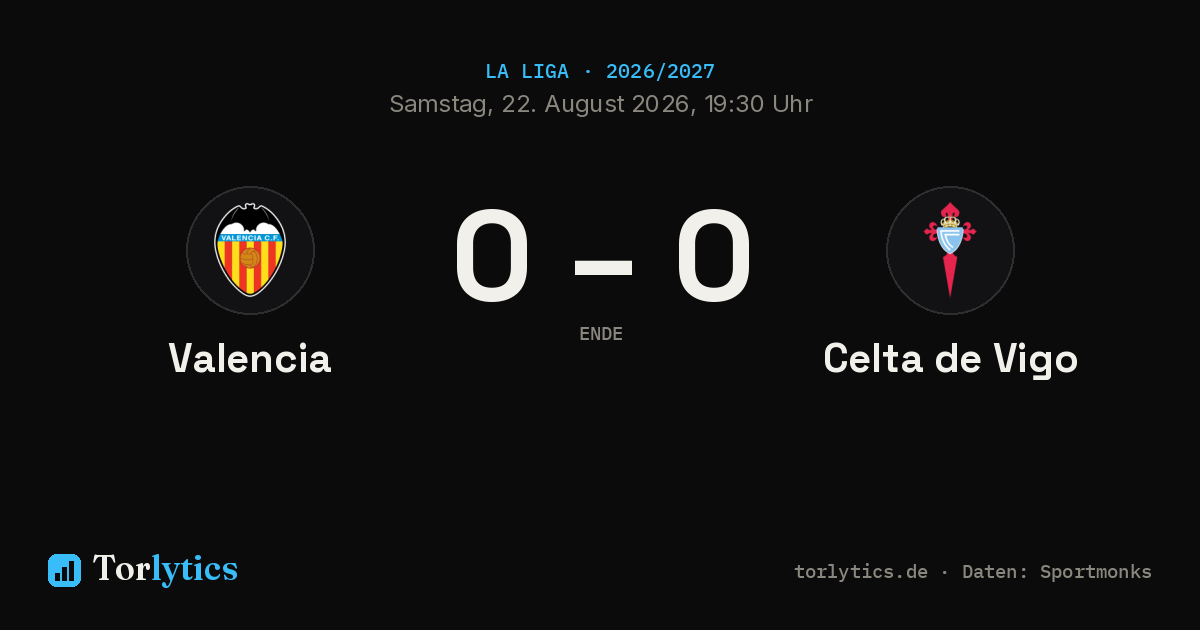Click Celta de Vigo's score of 0

[x=713, y=257]
